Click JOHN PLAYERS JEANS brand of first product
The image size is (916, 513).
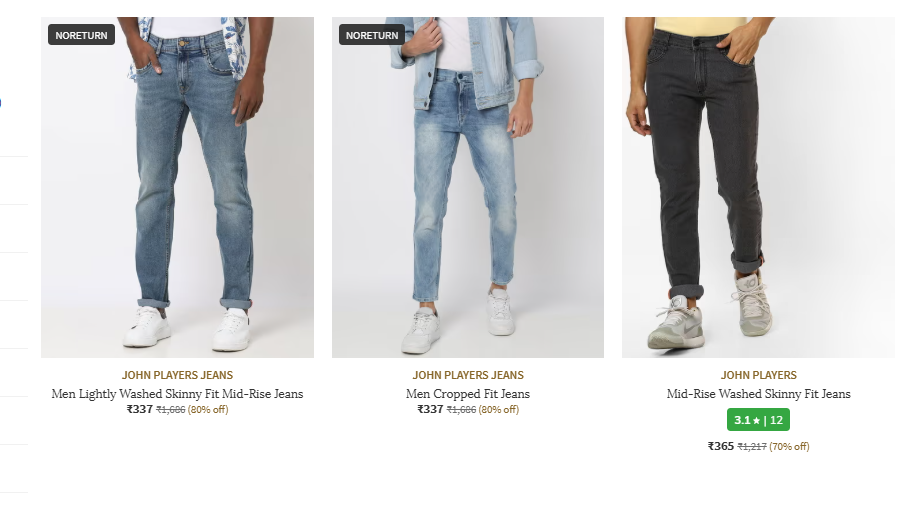coord(177,375)
